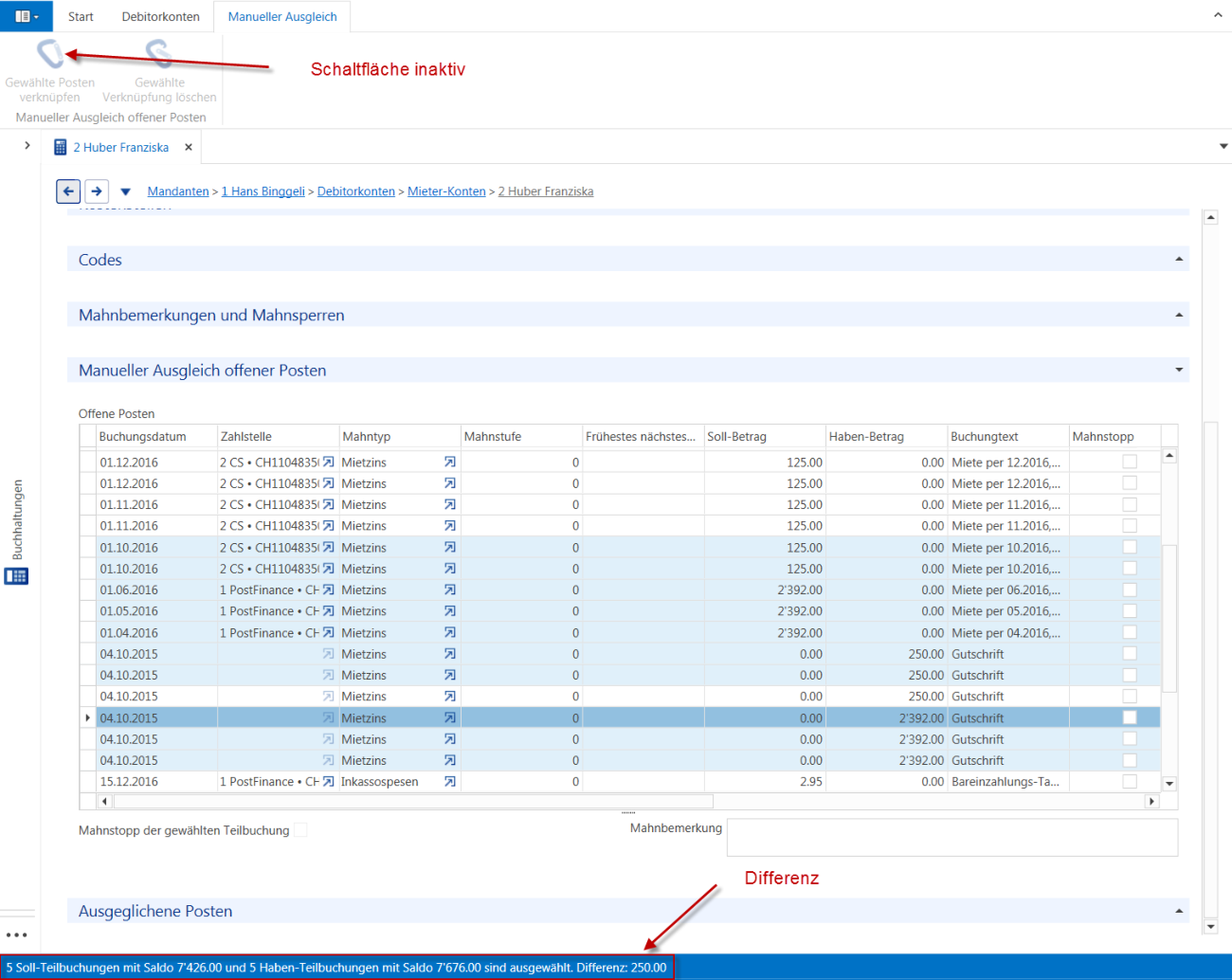Screen dimensions: 1232x980
Task: Open Zahlstelle link icon in 01.04.2016 row
Action: click(x=328, y=632)
